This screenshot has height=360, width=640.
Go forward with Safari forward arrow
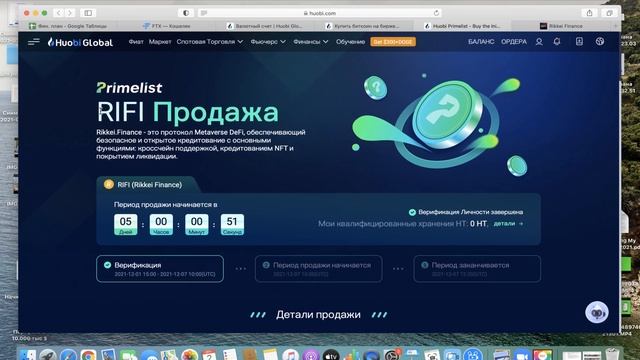pos(70,13)
